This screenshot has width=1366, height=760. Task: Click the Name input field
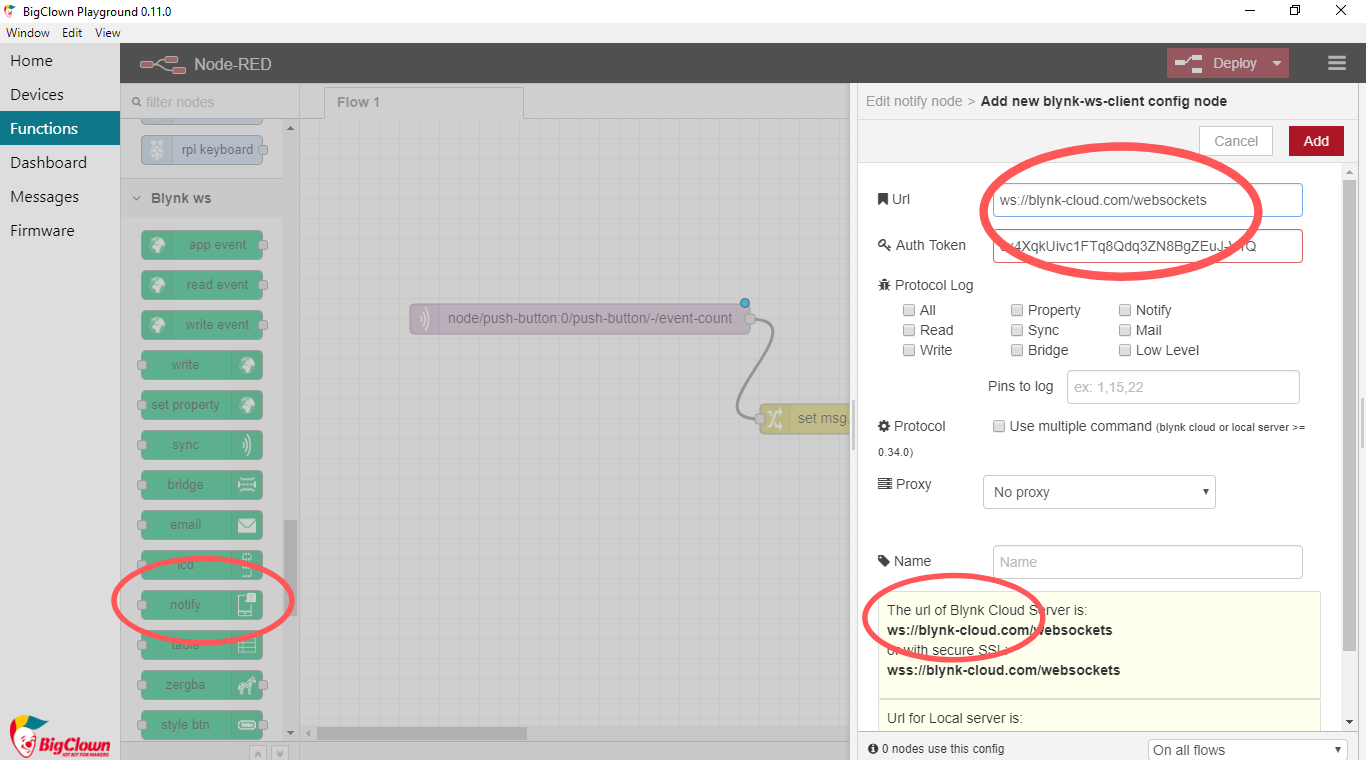click(x=1148, y=562)
